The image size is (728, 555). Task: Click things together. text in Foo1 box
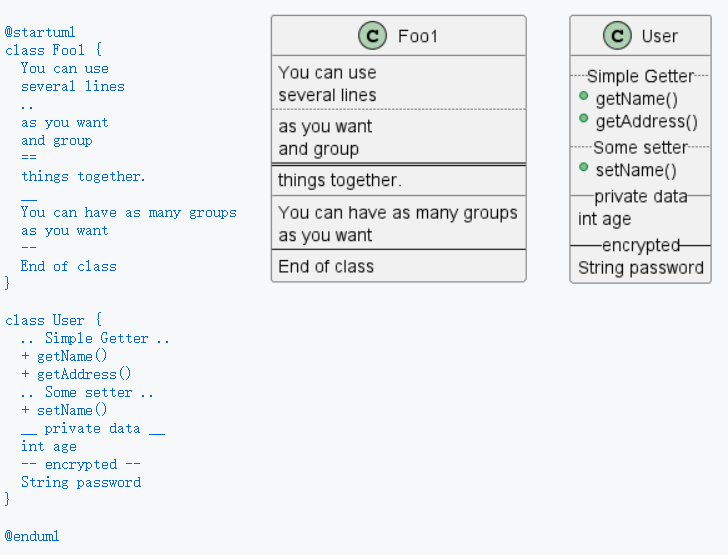tap(339, 180)
